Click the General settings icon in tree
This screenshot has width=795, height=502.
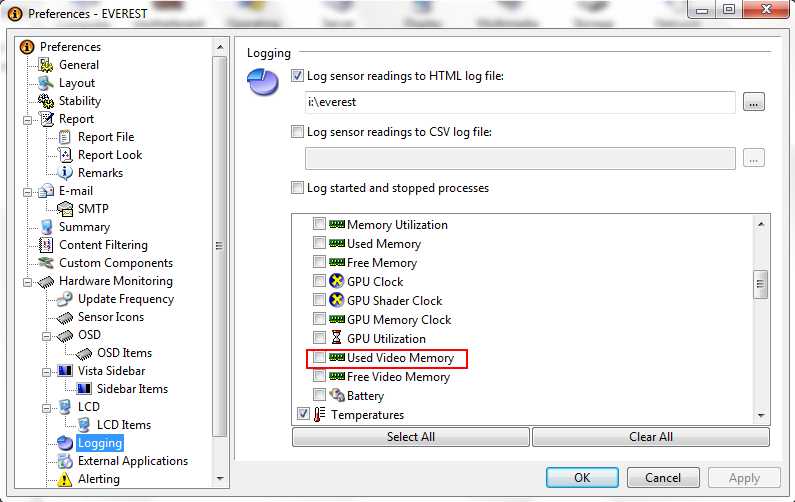tap(46, 65)
